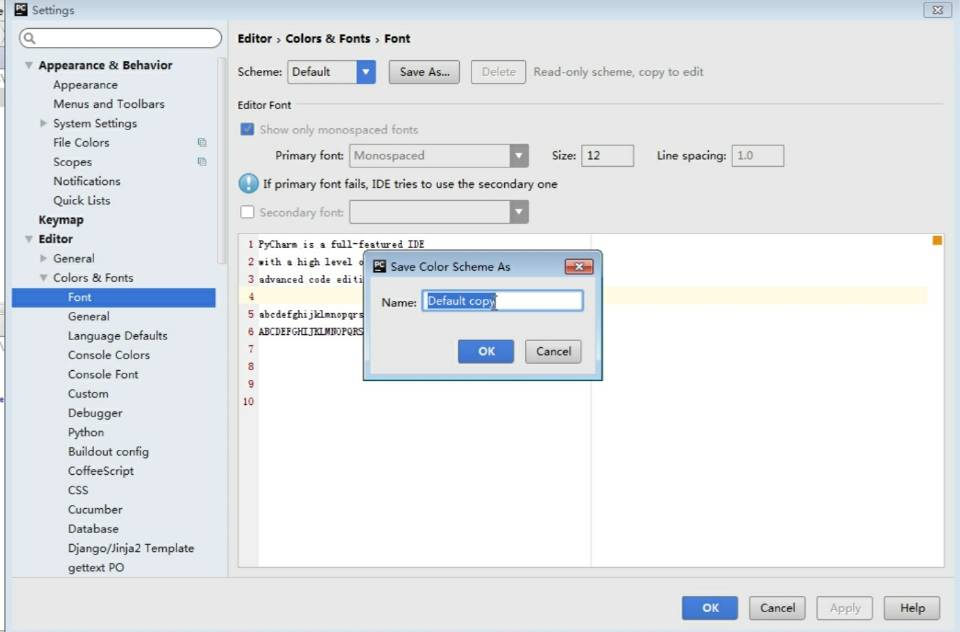Click the settings tree scrollbar
This screenshot has width=960, height=632.
[222, 160]
